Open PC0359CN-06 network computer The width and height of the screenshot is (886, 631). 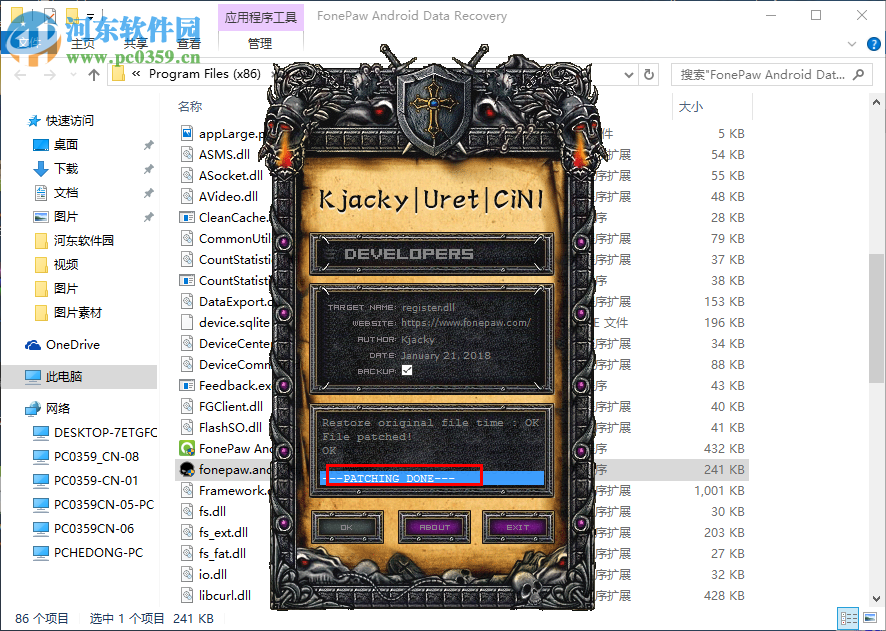click(x=94, y=529)
